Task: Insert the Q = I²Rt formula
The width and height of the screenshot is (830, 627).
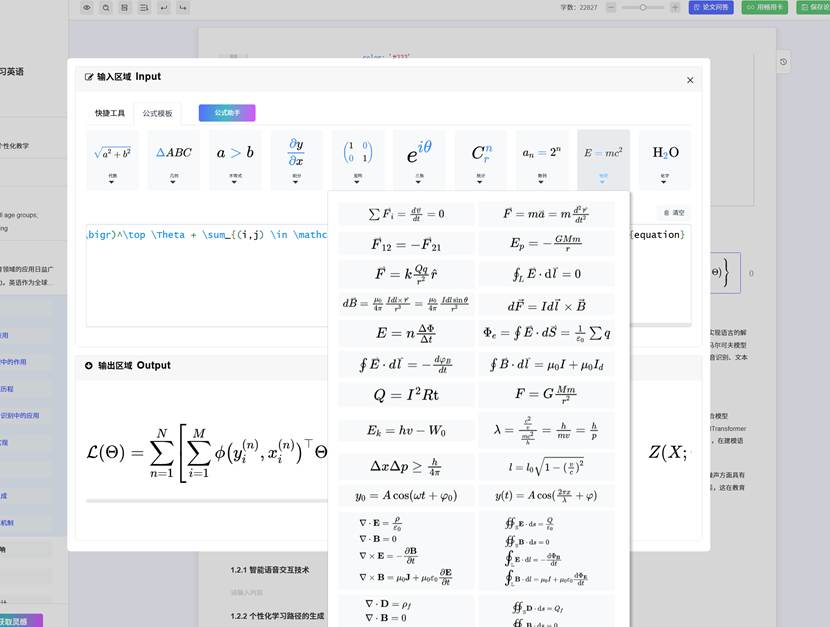Action: pyautogui.click(x=406, y=395)
